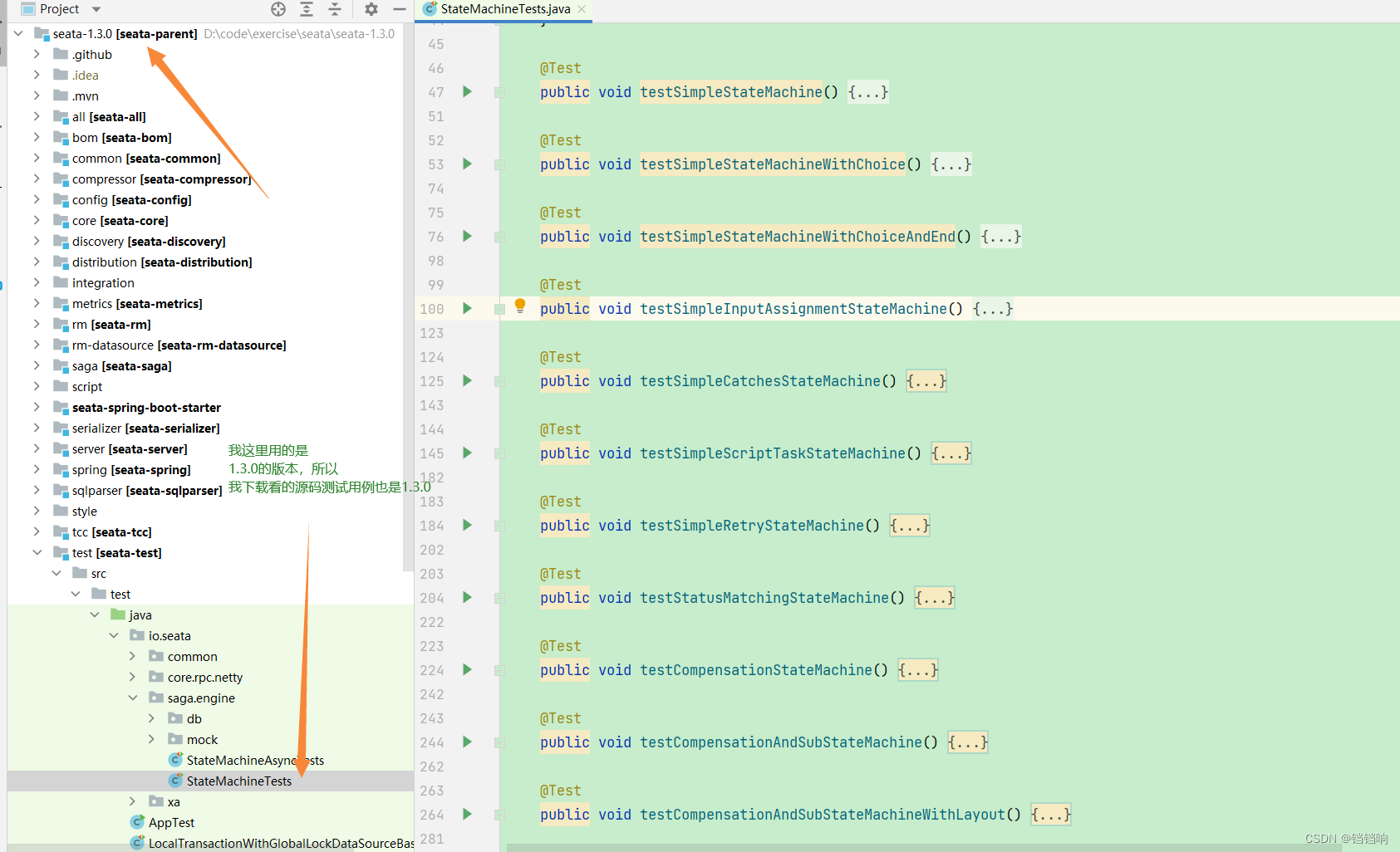Screen dimensions: 1400x852
Task: Collapse the src folder chevron
Action: tap(56, 573)
